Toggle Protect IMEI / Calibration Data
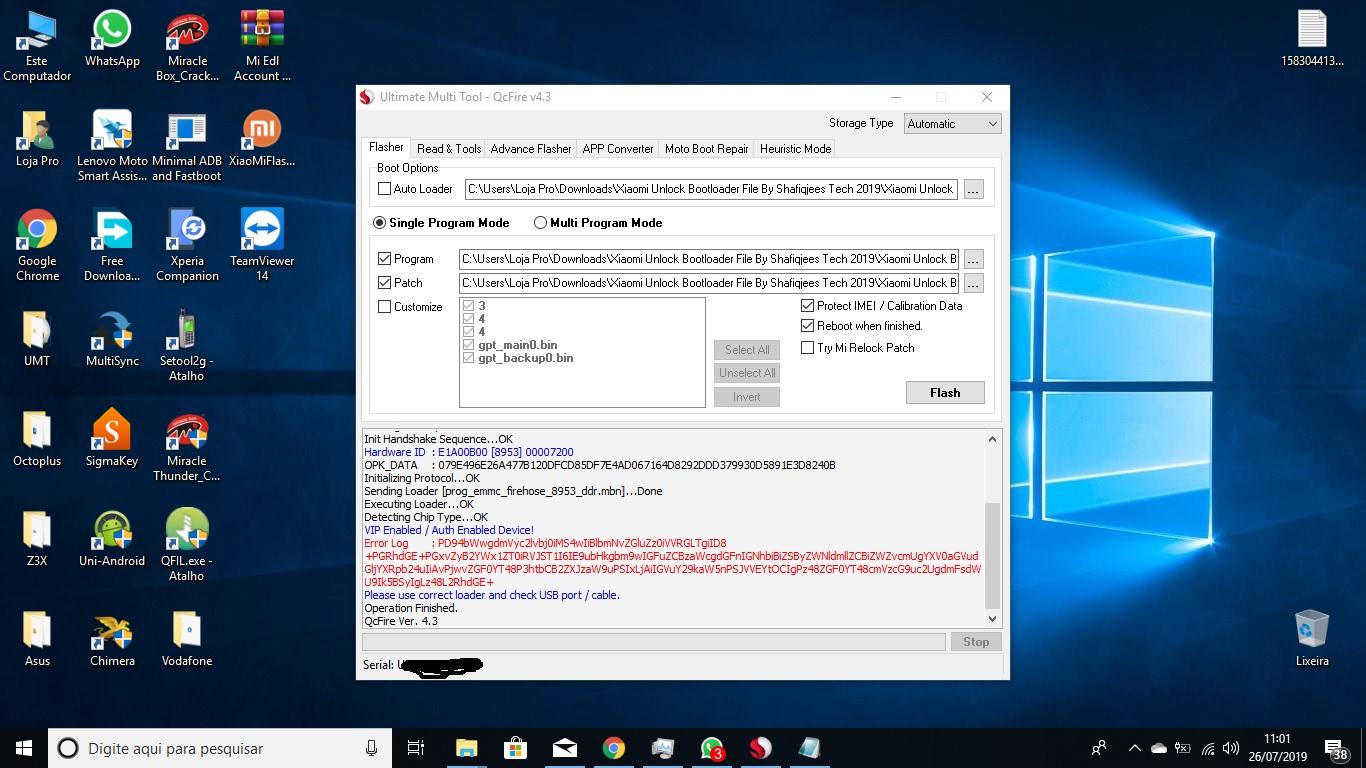Screen dimensions: 1366x768 [808, 305]
